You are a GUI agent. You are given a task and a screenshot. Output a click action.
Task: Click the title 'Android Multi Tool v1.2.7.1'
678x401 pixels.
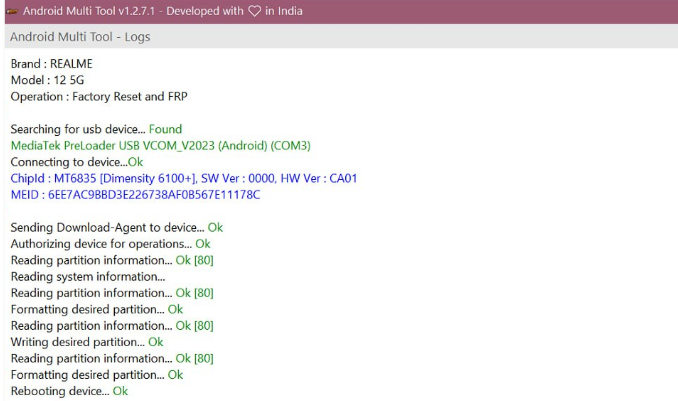click(x=89, y=11)
